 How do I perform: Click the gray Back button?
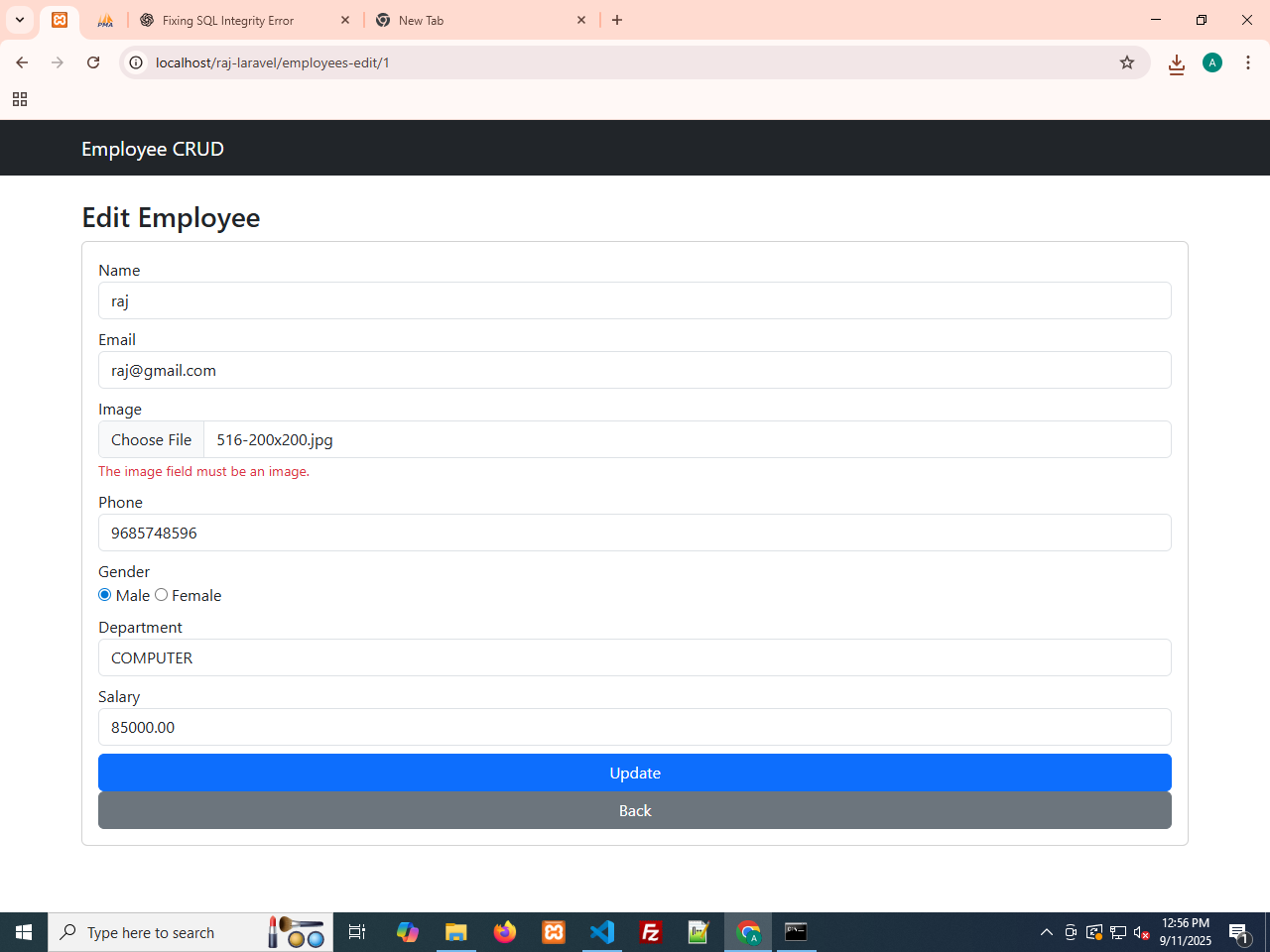pos(635,810)
